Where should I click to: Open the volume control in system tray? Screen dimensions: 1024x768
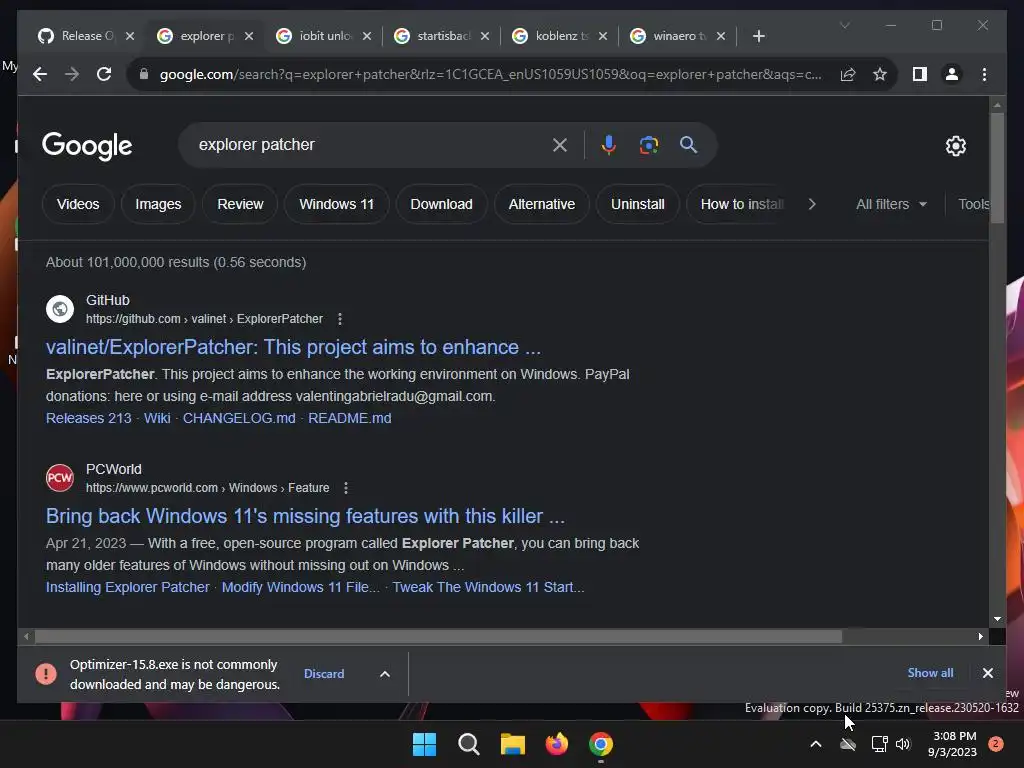coord(903,744)
